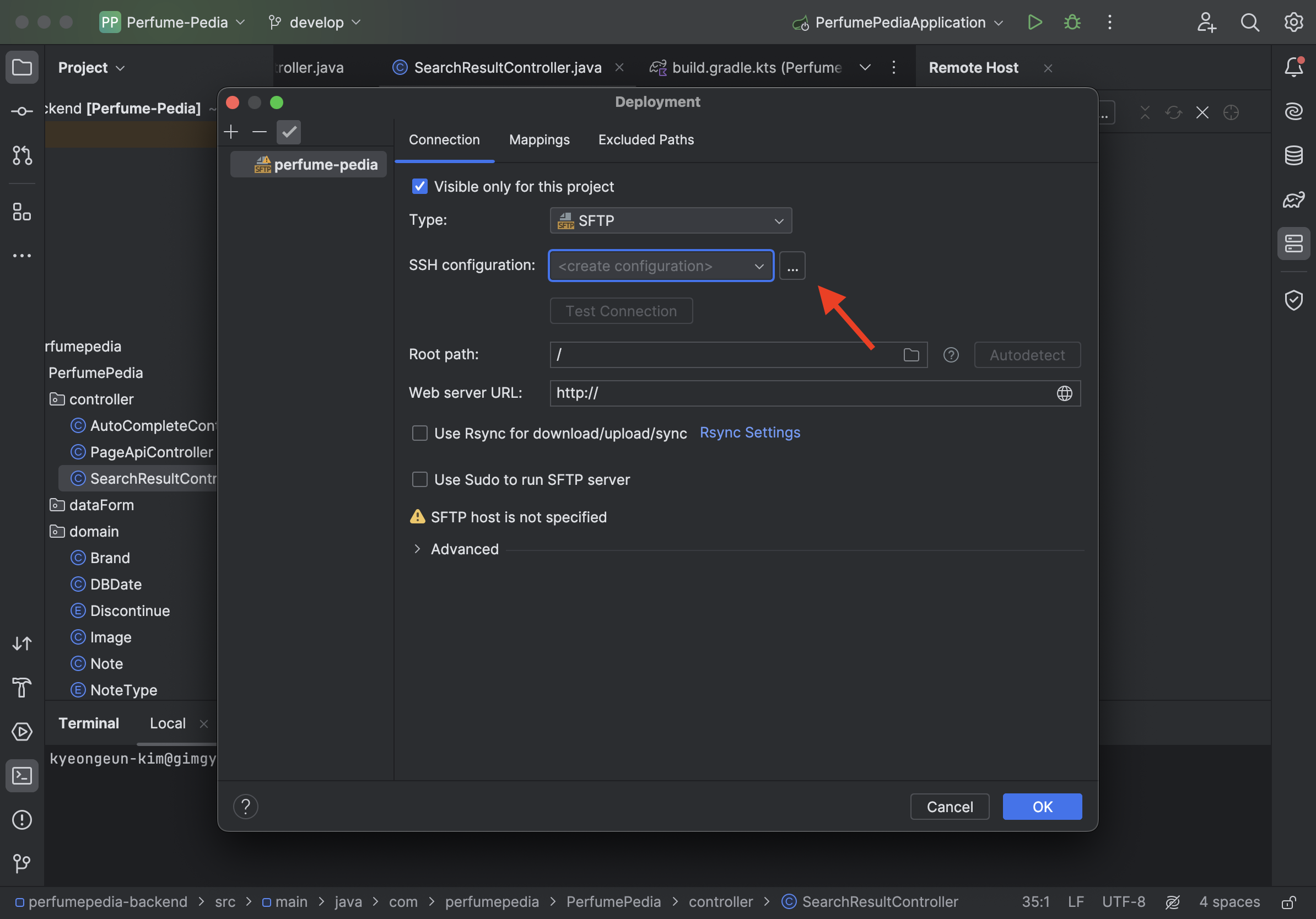Viewport: 1316px width, 919px height.
Task: Open the Gradle elephant tool window icon
Action: tap(1293, 199)
